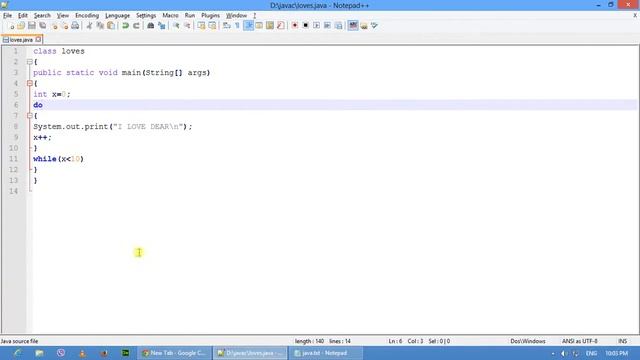
Task: Toggle Word wrap in the toolbar
Action: pyautogui.click(x=227, y=26)
